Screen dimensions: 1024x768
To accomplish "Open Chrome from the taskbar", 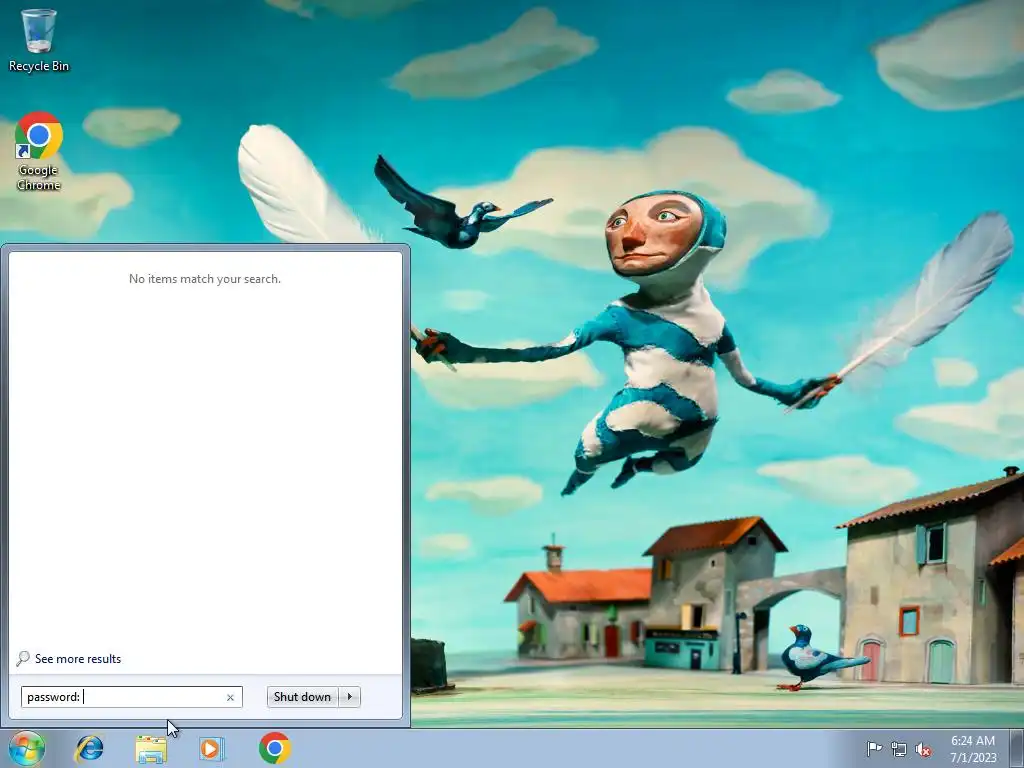I will (274, 748).
